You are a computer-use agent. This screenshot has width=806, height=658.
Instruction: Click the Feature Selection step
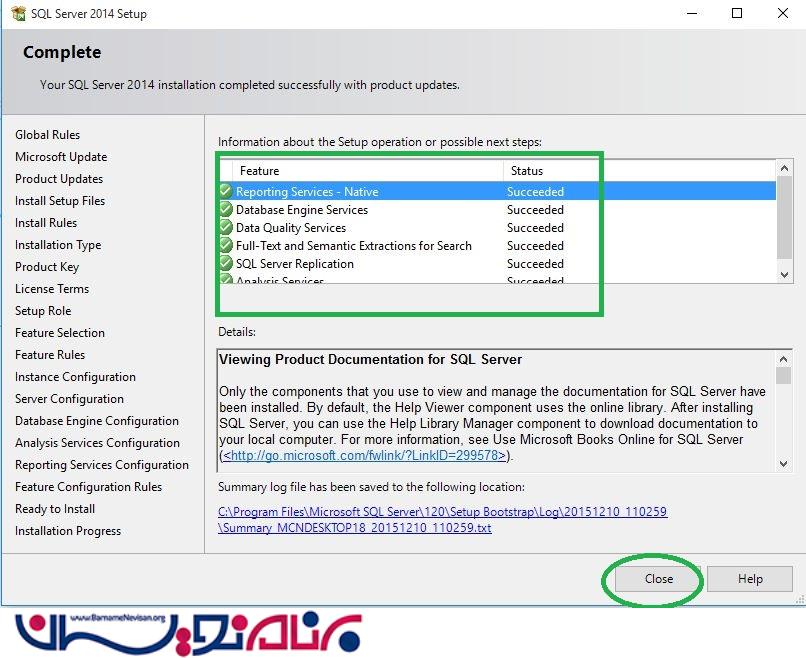click(x=60, y=333)
